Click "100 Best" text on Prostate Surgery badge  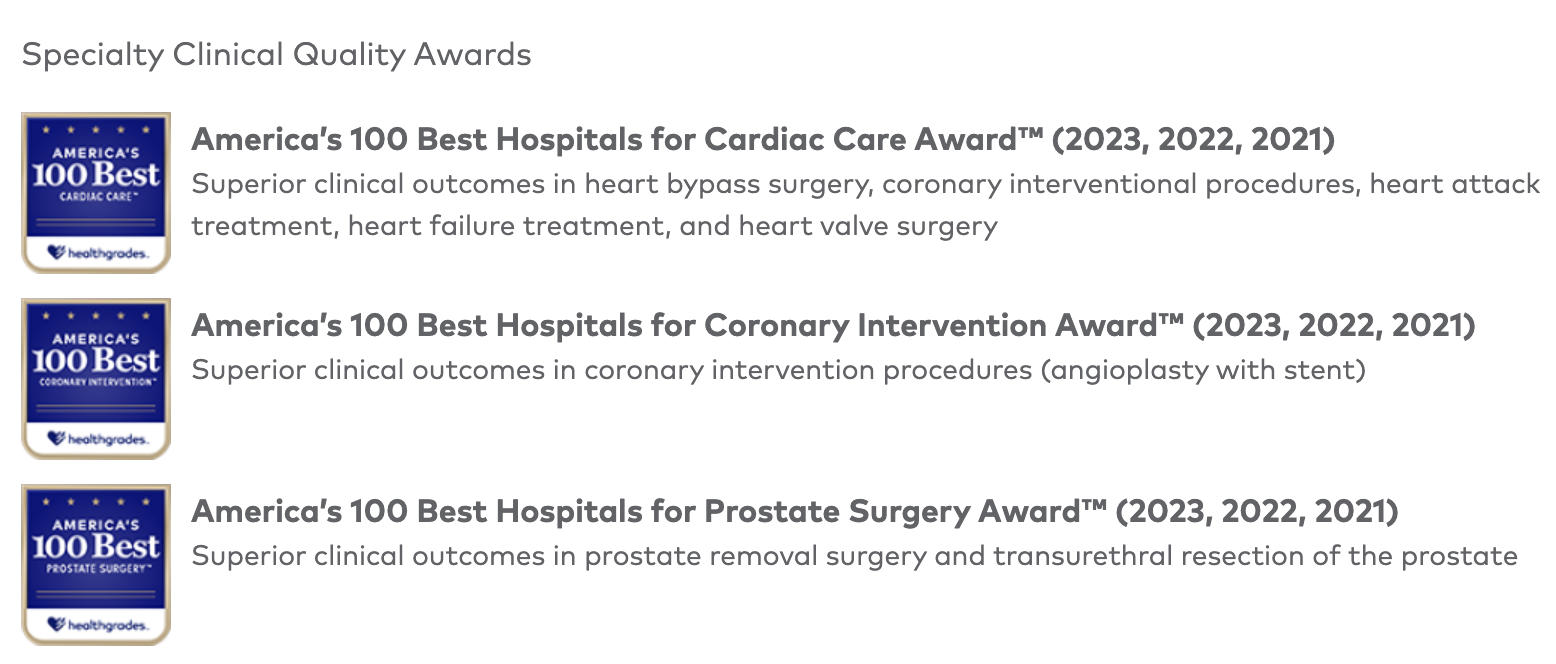96,547
